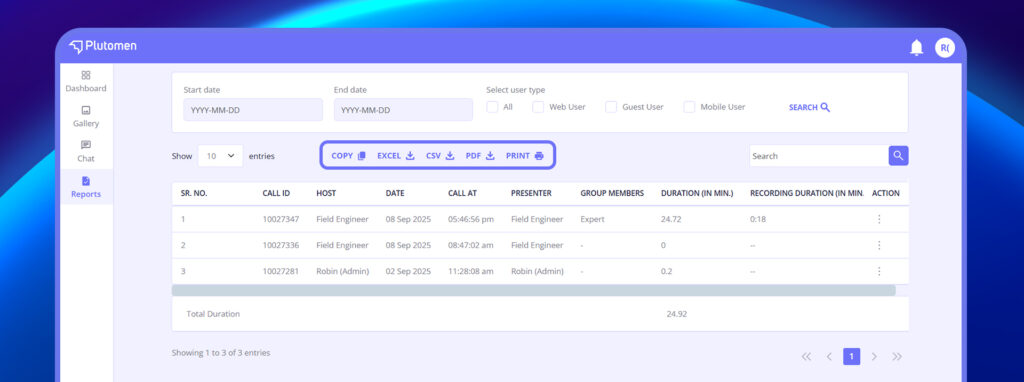Click the magnifier button next to Search box

pyautogui.click(x=898, y=155)
